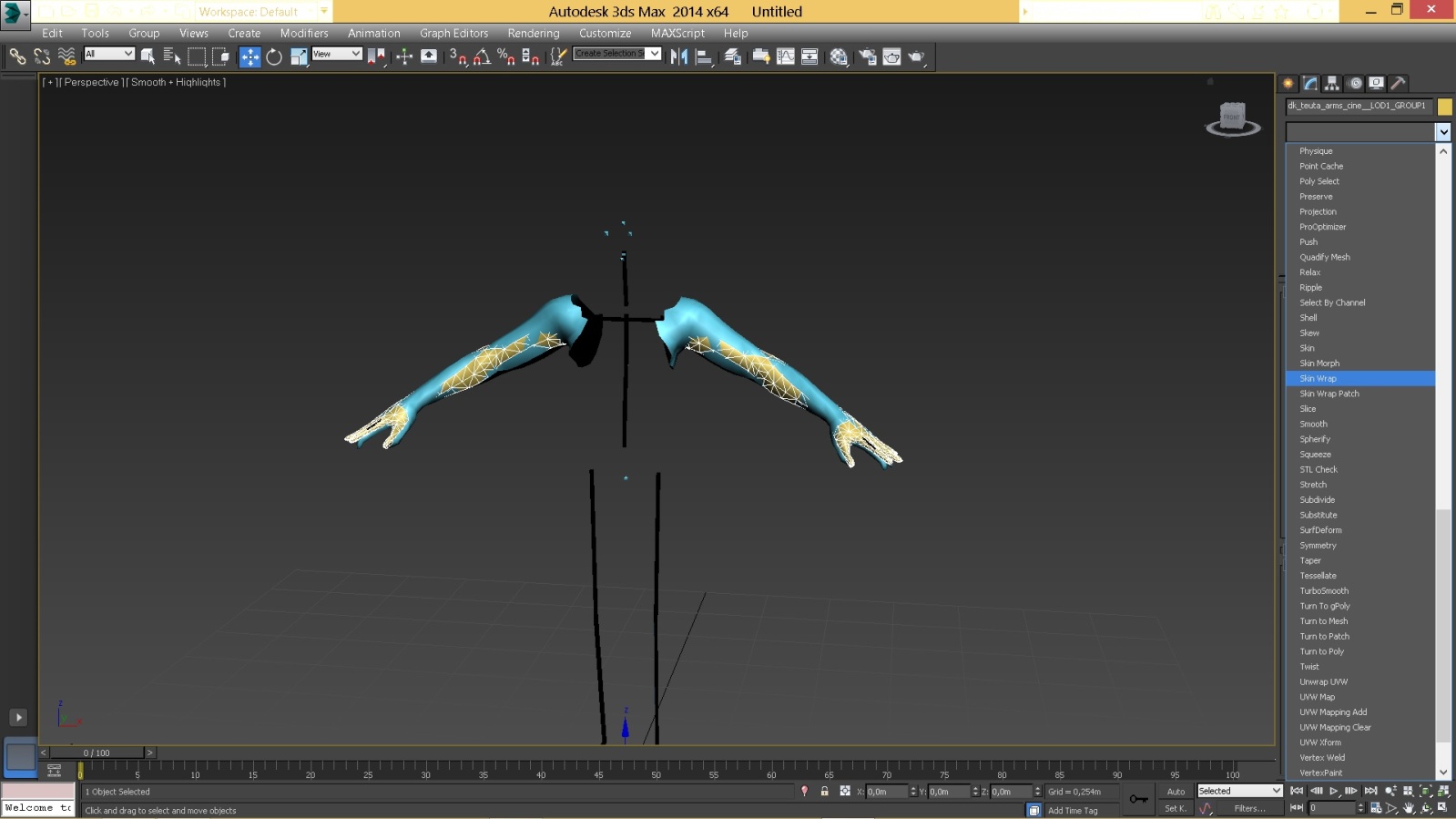
Task: Toggle Percent Snap
Action: click(x=506, y=56)
